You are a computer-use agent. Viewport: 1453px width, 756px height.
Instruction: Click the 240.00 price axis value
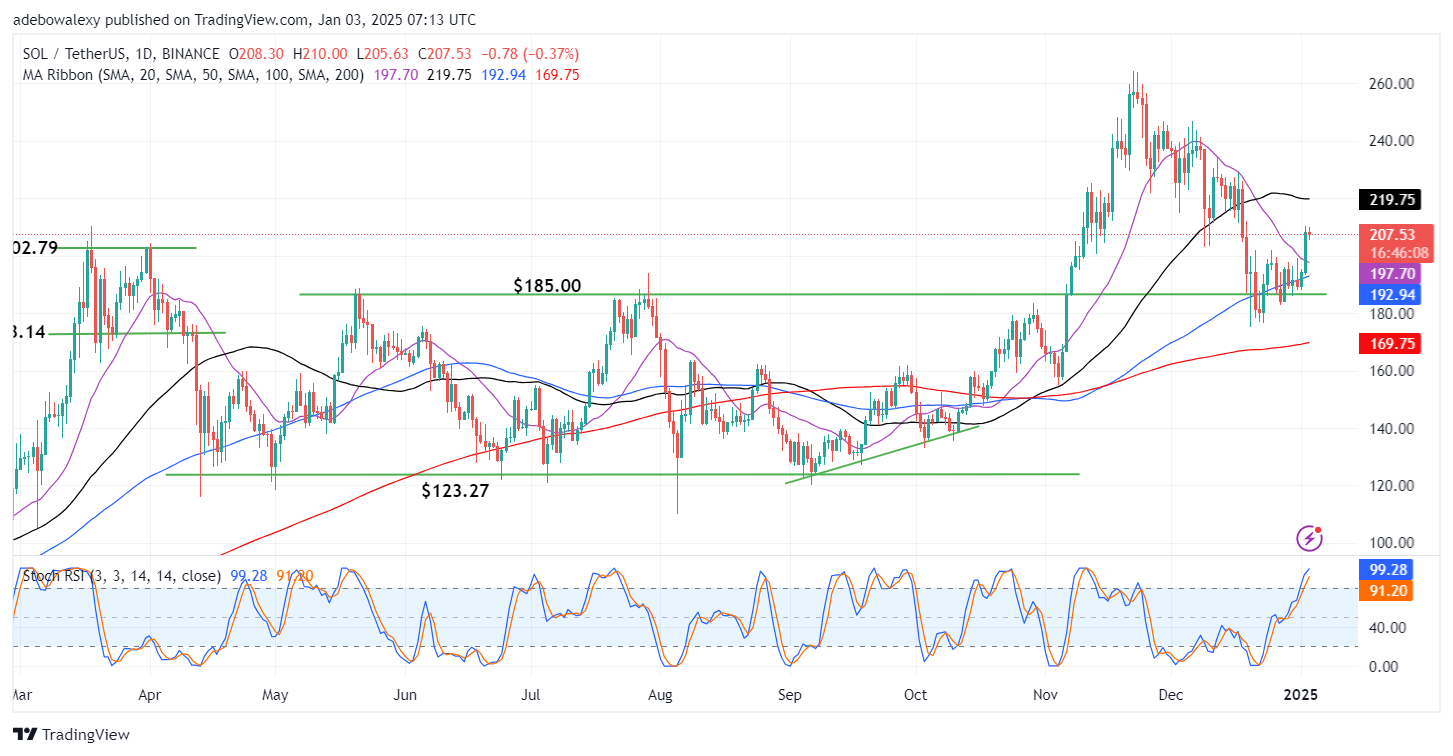[1393, 141]
